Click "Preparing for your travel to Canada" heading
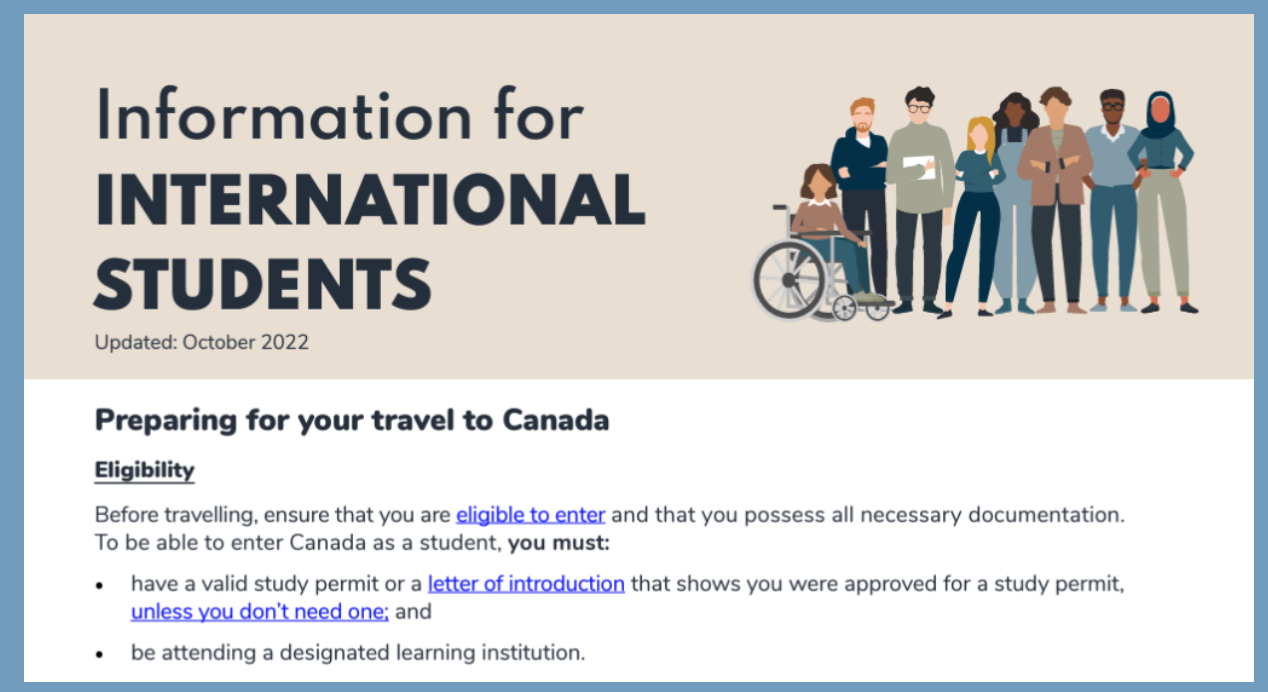1268x692 pixels. 352,421
